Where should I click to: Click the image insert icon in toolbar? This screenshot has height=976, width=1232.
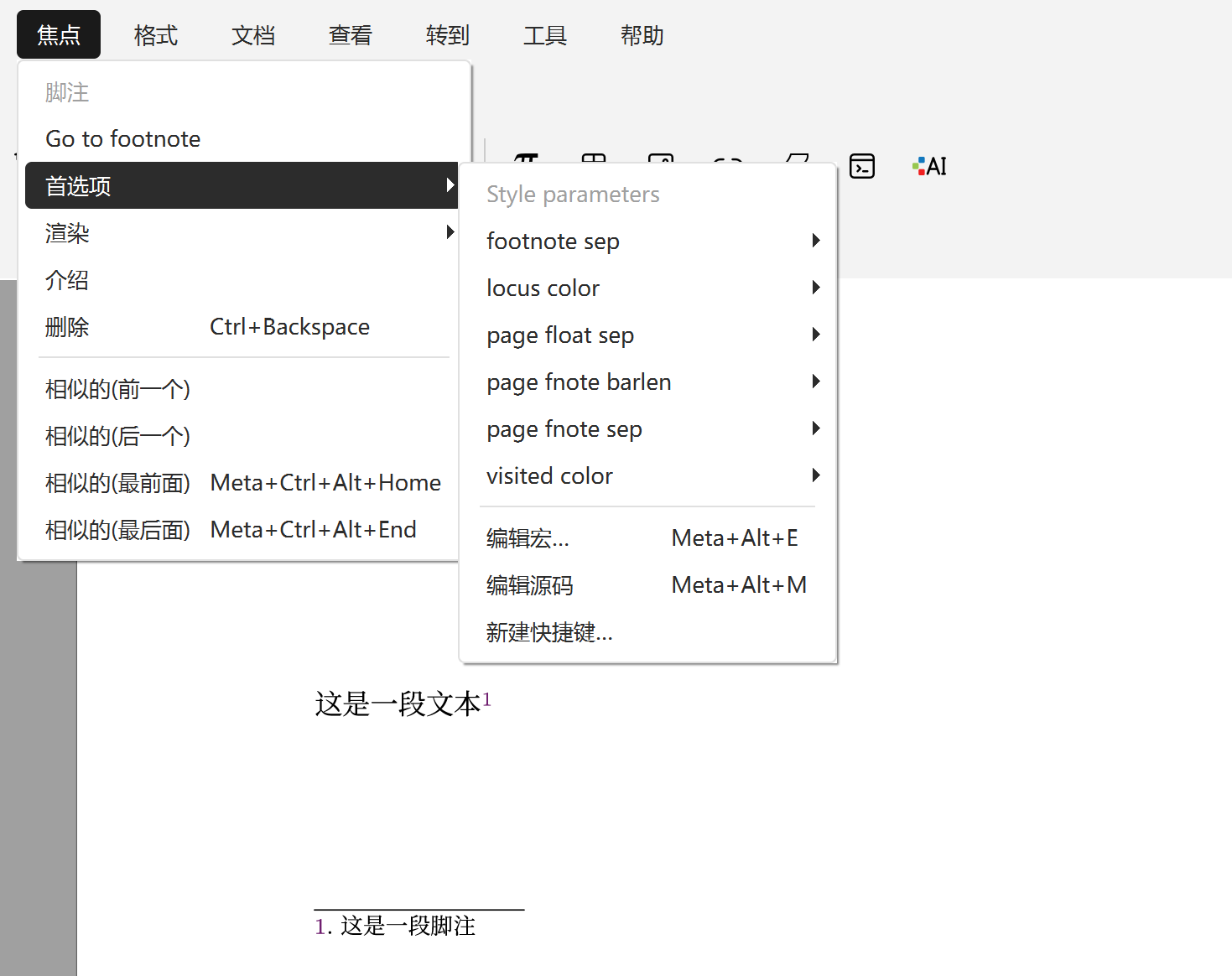point(661,158)
